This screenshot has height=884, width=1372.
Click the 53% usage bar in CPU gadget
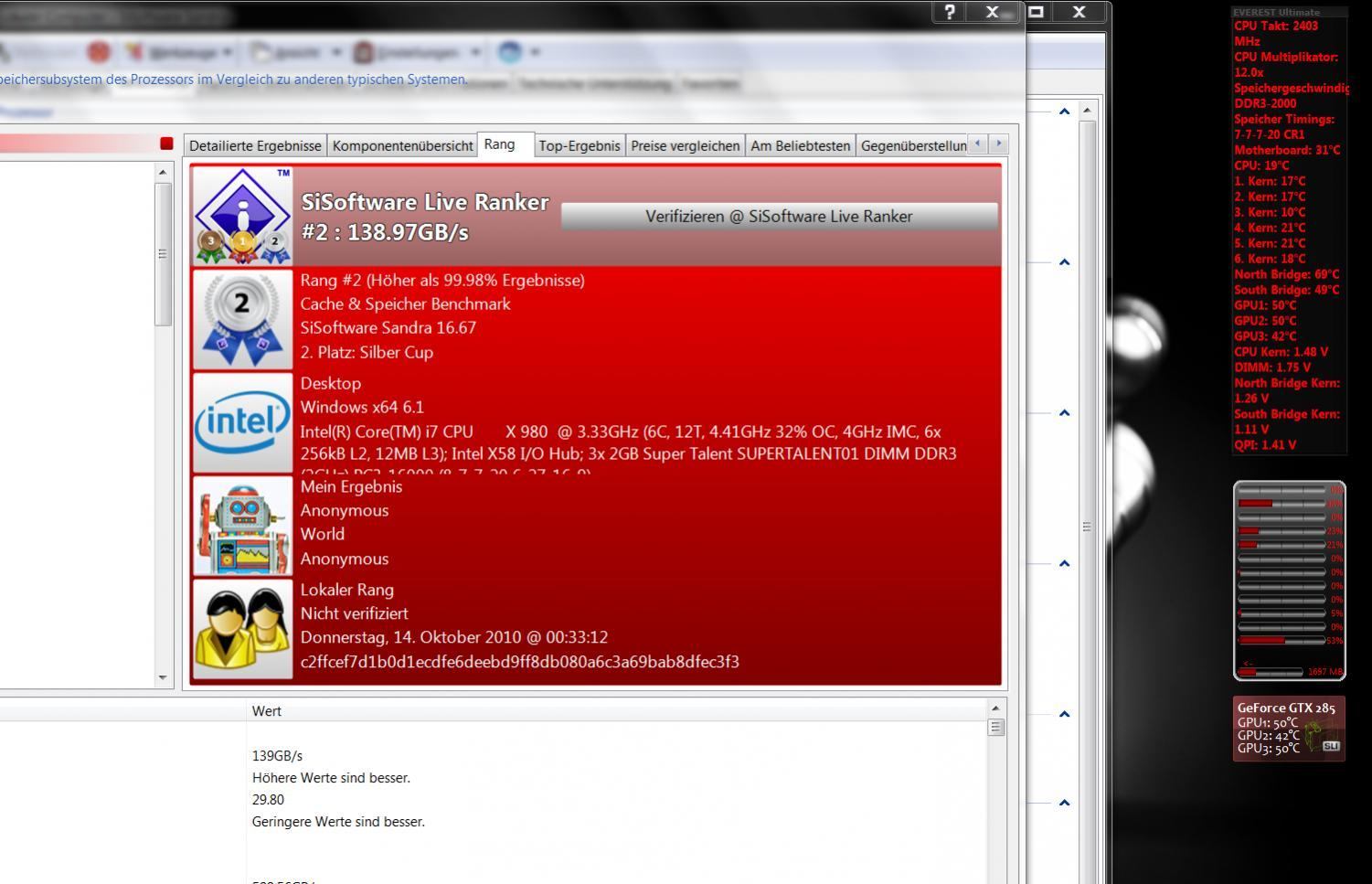point(1281,641)
